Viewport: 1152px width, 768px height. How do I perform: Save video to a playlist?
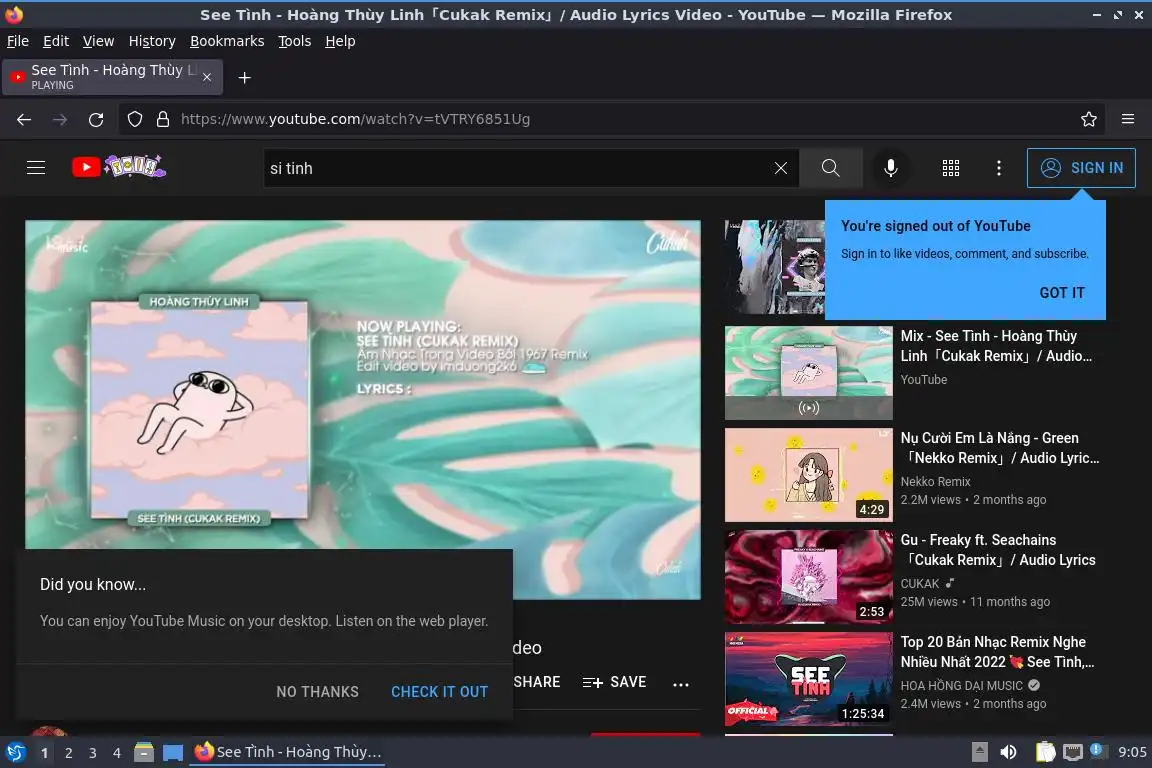614,682
